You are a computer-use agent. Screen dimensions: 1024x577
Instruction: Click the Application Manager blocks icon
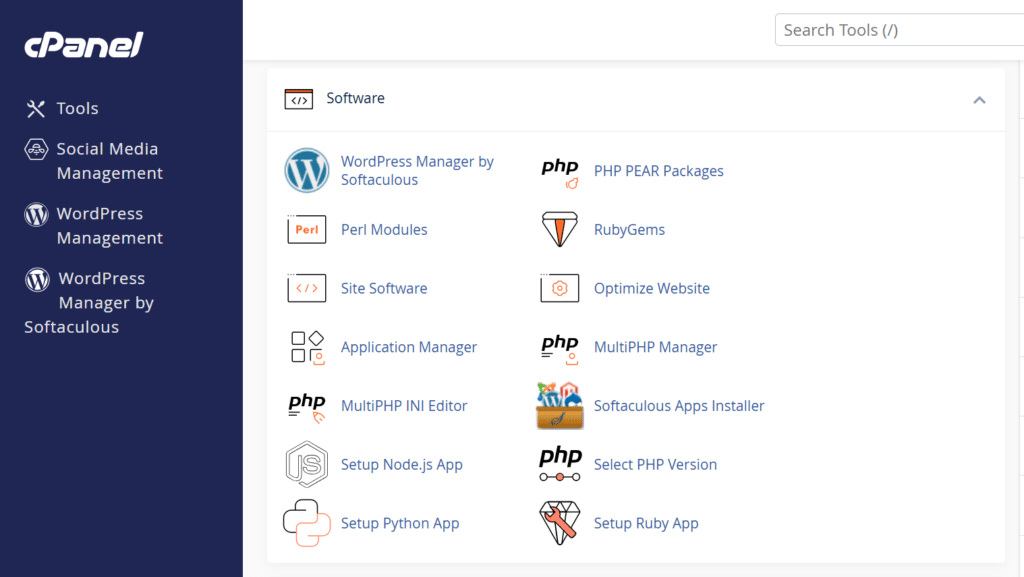pyautogui.click(x=307, y=347)
